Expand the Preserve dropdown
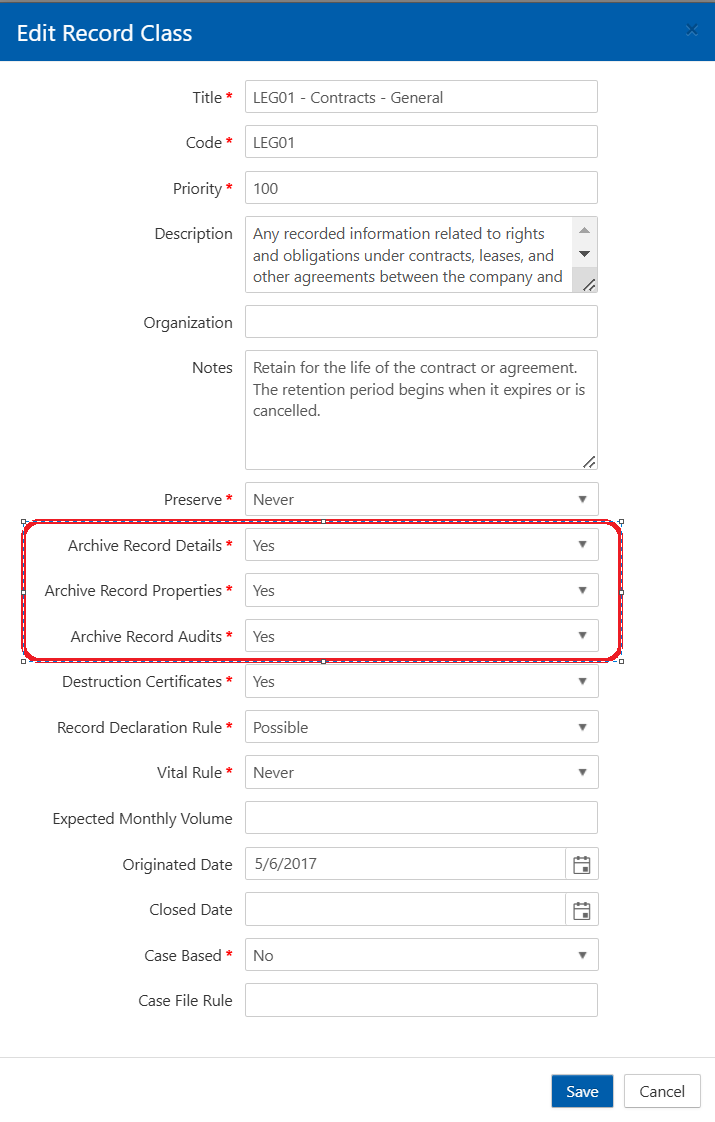Screen dimensions: 715x1122 421,499
